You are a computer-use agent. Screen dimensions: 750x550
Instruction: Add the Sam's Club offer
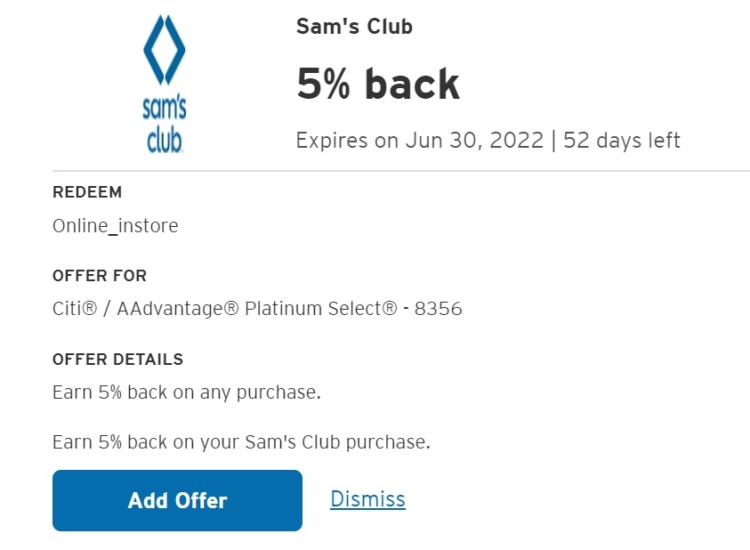pyautogui.click(x=177, y=500)
